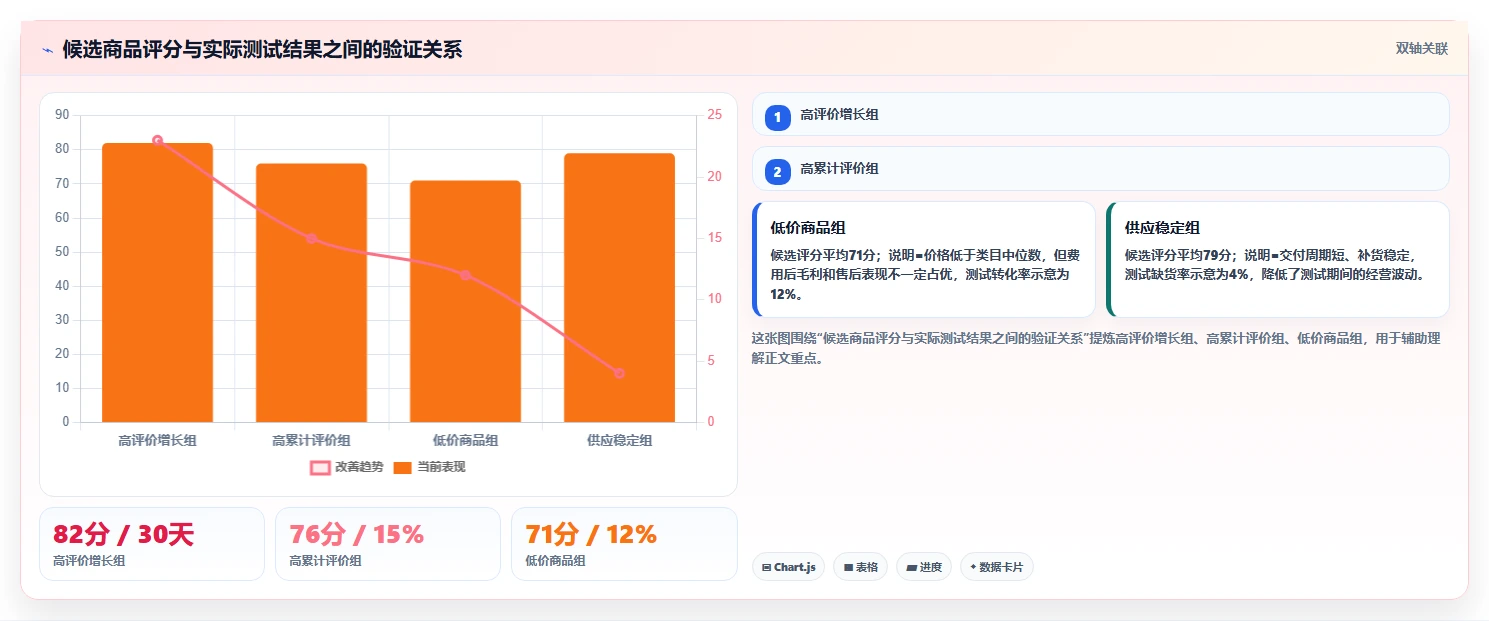This screenshot has width=1489, height=621.
Task: Click the left axis value 90
Action: coord(62,115)
